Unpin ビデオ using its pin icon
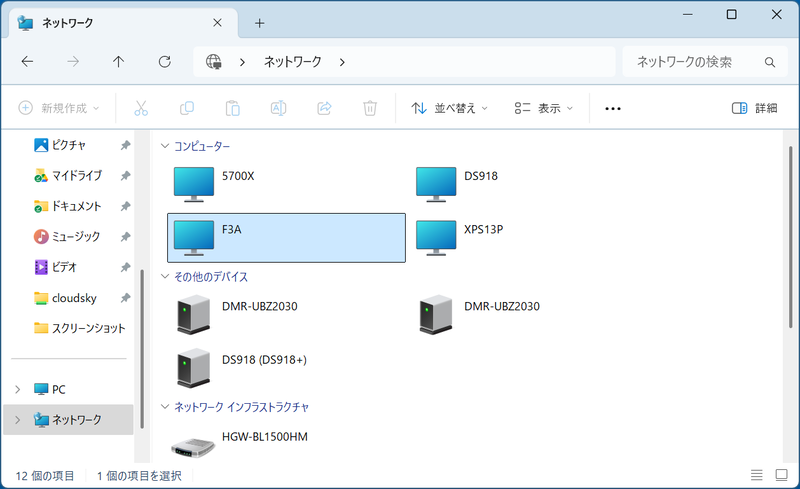800x489 pixels. pos(125,267)
